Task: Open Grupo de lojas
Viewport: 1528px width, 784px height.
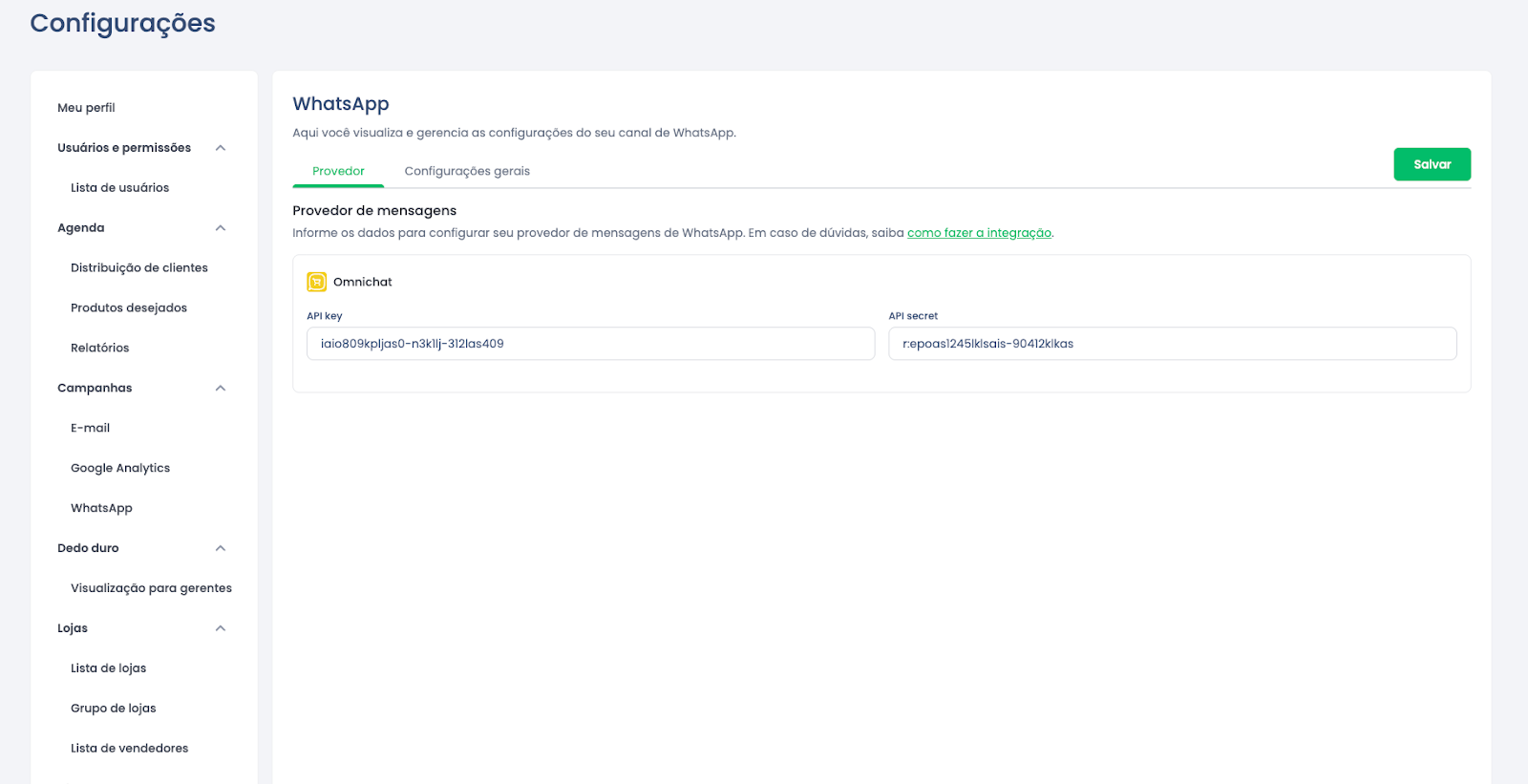Action: coord(113,709)
